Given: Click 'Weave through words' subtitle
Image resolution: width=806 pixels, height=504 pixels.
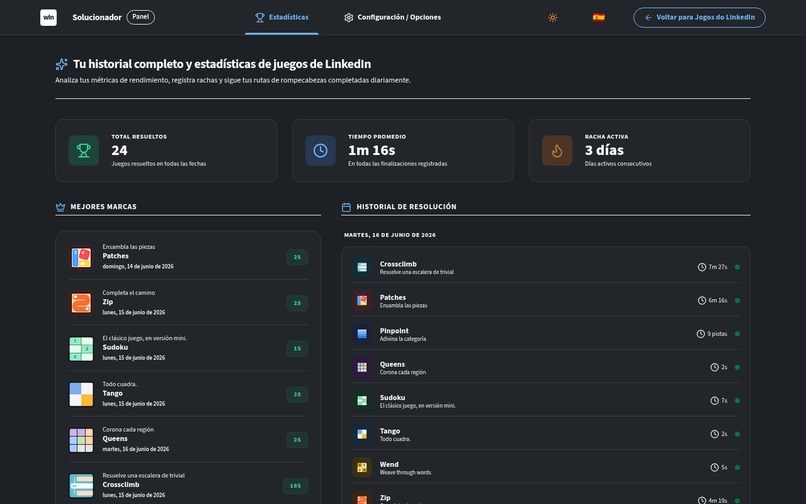Looking at the screenshot, I should coord(405,473).
